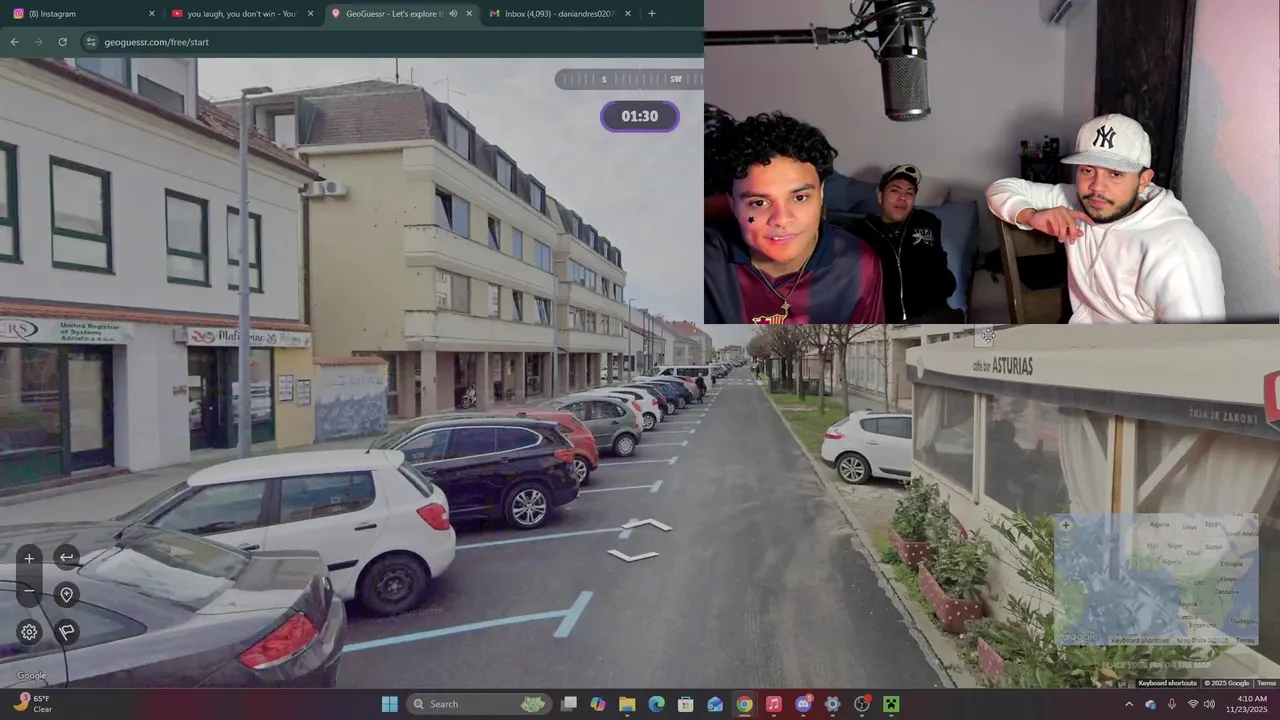Move backward using the lower street arrow
This screenshot has height=720, width=1280.
(633, 555)
